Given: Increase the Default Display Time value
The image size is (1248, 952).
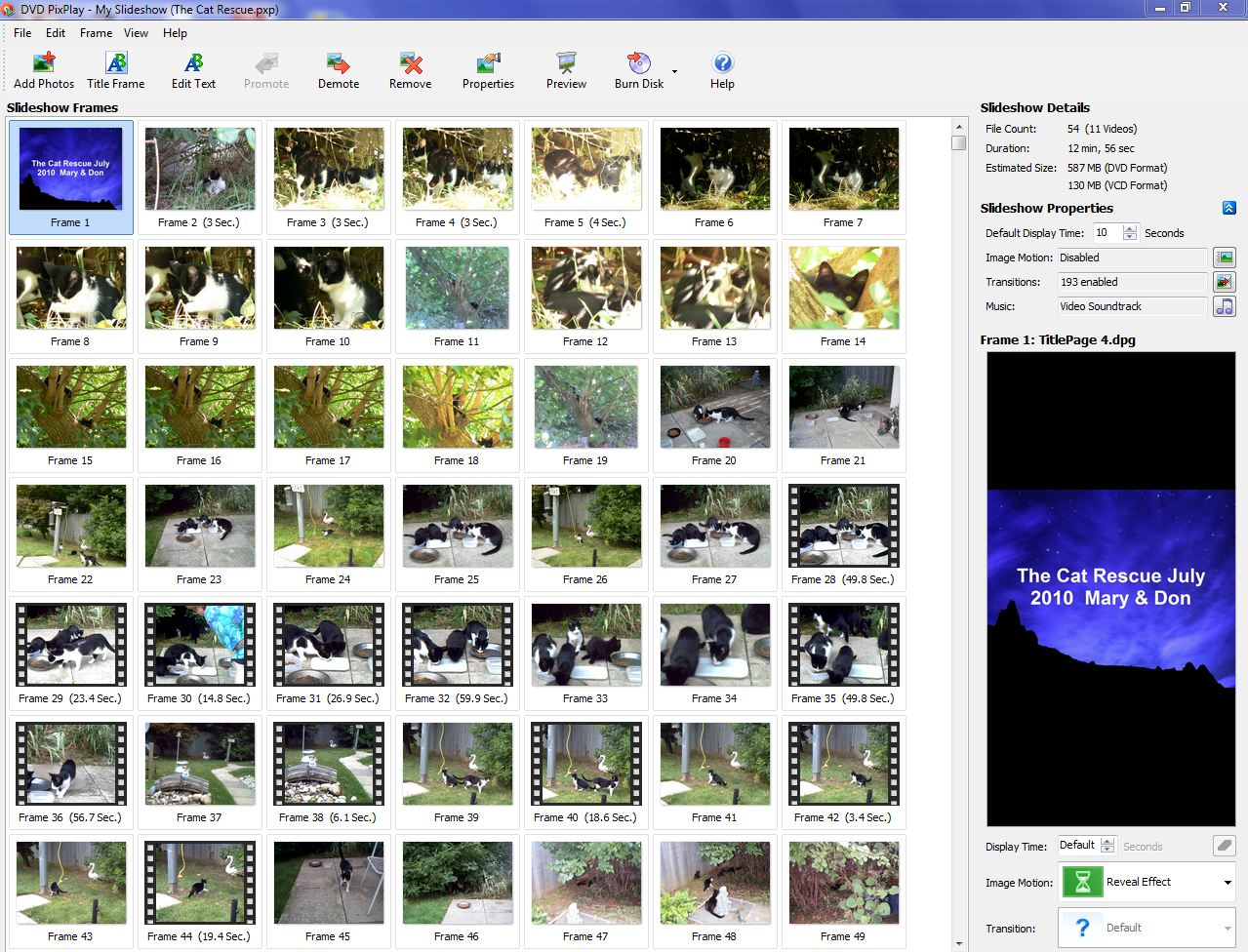Looking at the screenshot, I should pos(1130,229).
